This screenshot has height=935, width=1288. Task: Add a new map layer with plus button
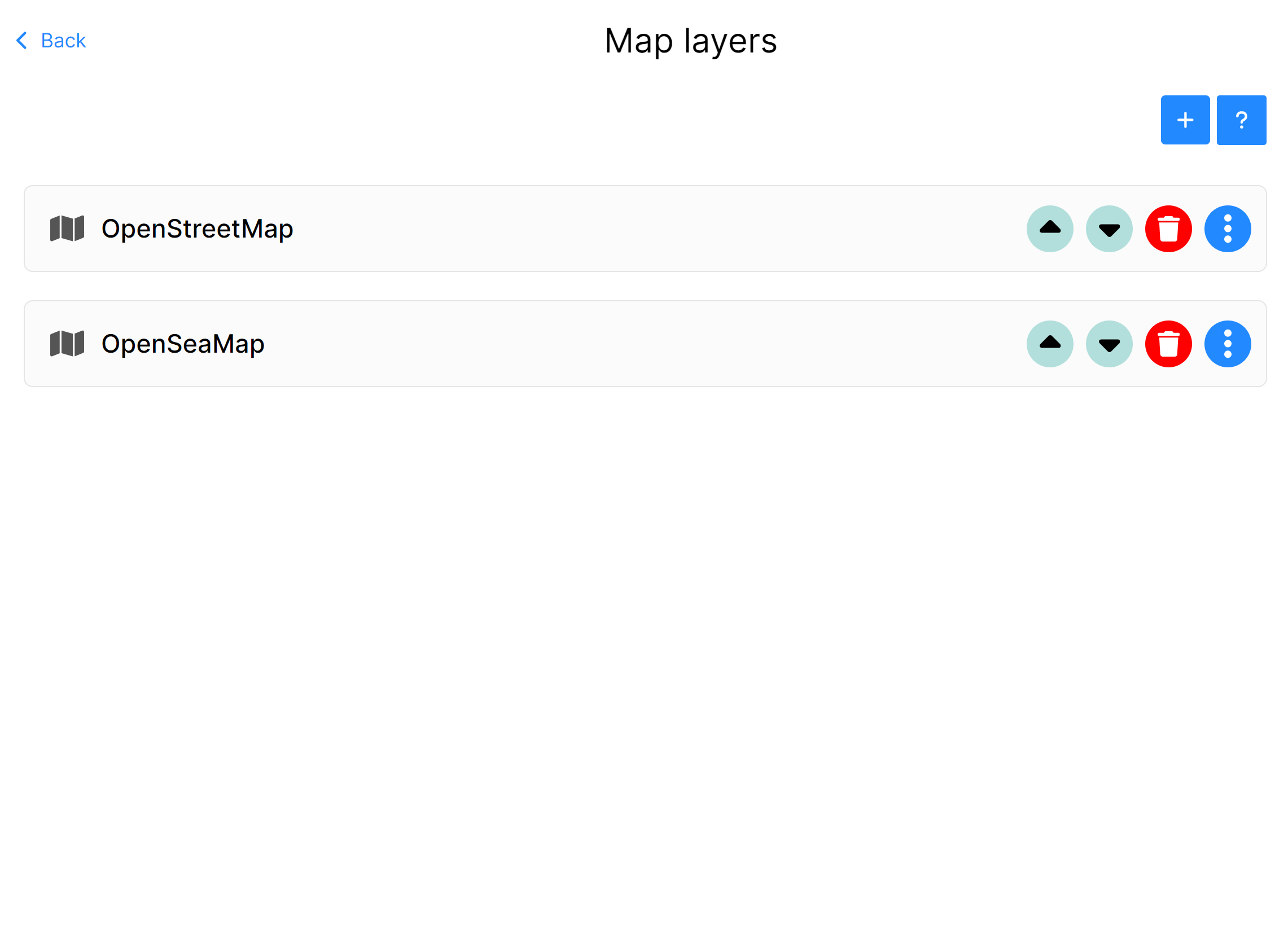click(1185, 120)
